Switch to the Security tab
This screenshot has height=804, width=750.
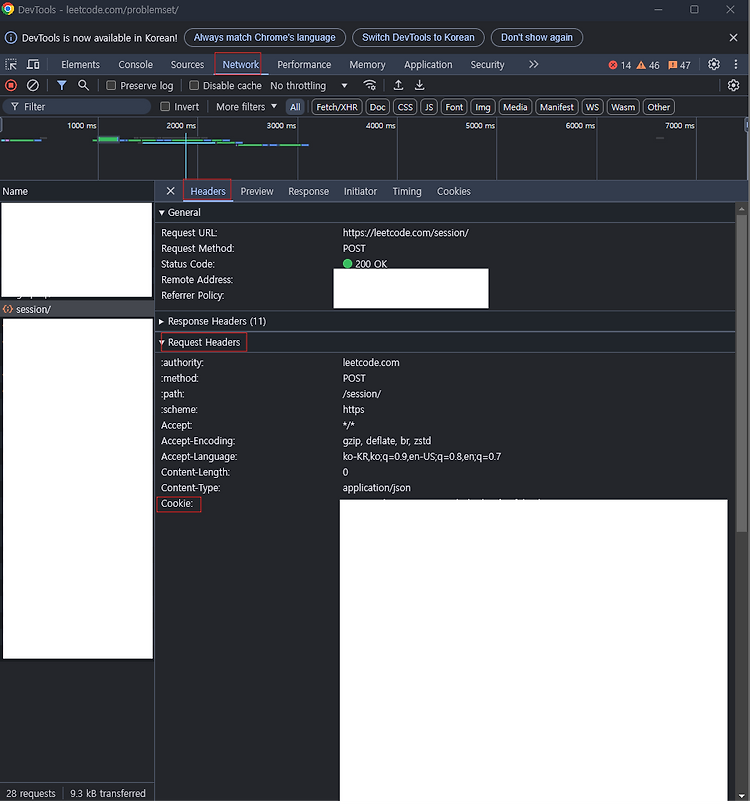click(488, 65)
